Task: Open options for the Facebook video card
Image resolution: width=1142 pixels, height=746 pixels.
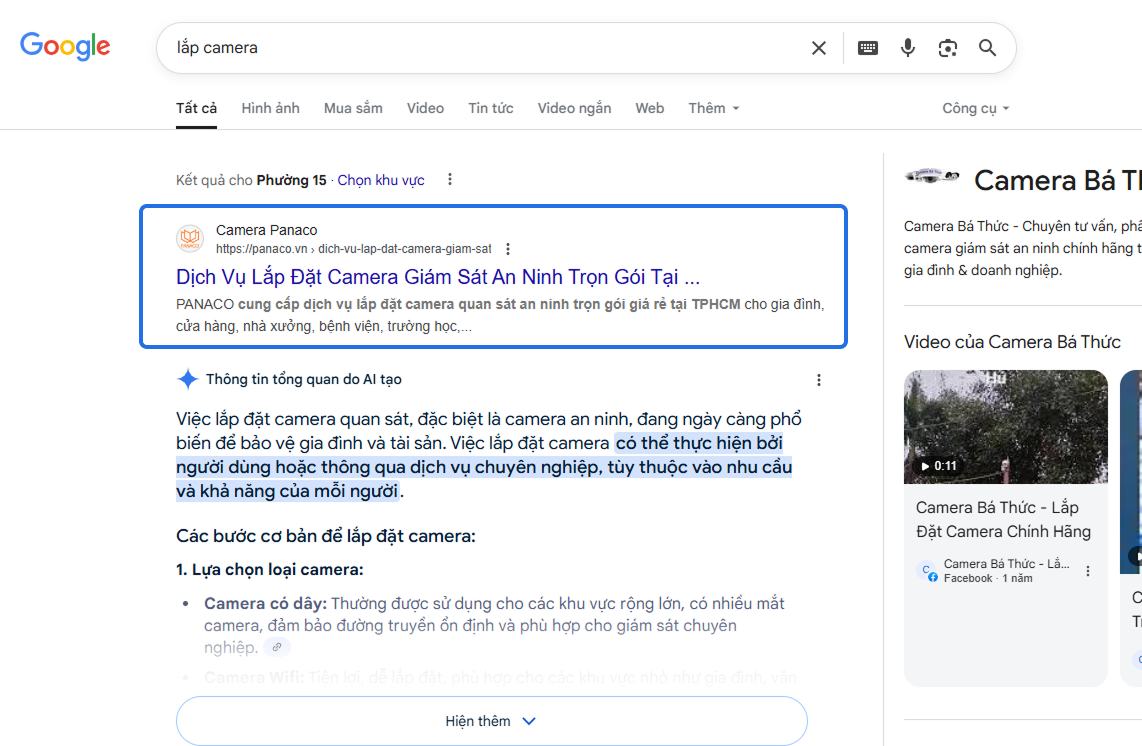Action: tap(1087, 571)
